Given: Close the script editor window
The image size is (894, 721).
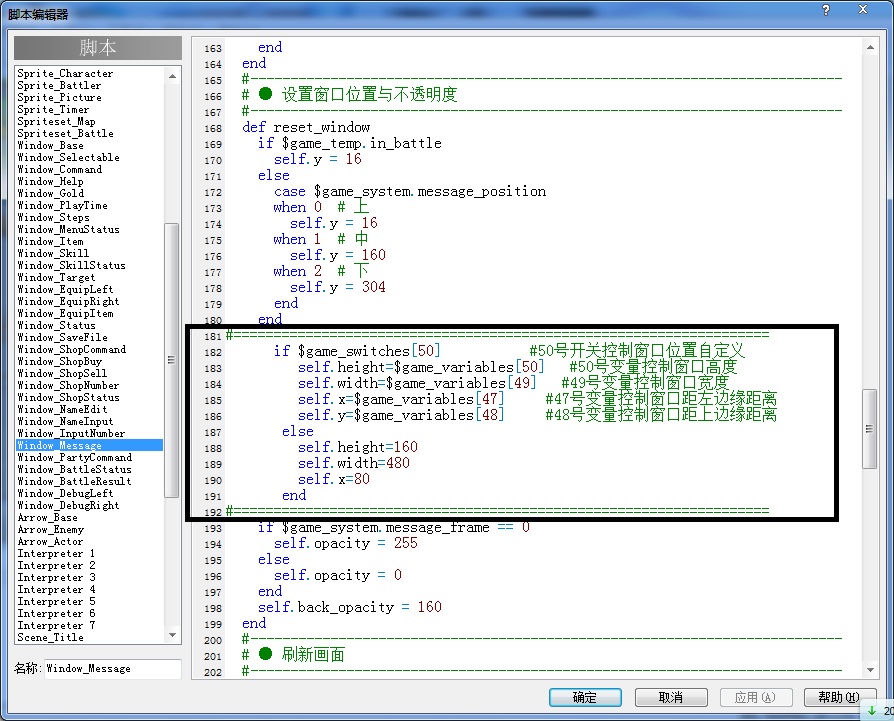Looking at the screenshot, I should point(863,10).
